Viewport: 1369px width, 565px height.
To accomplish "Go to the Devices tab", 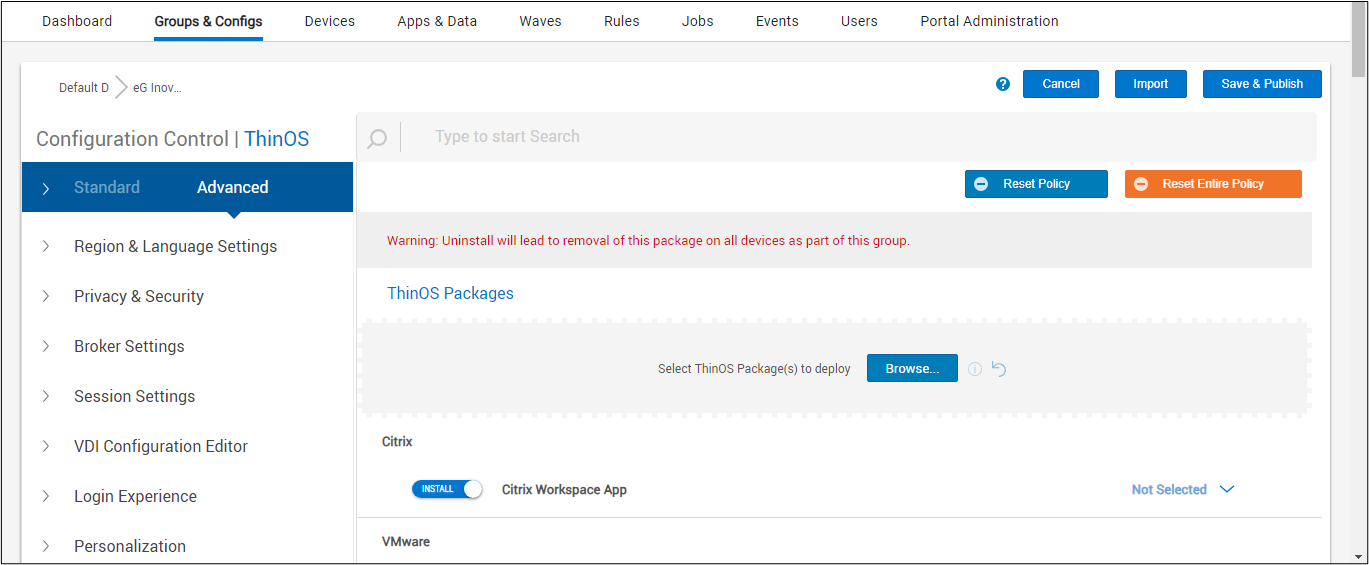I will tap(330, 21).
